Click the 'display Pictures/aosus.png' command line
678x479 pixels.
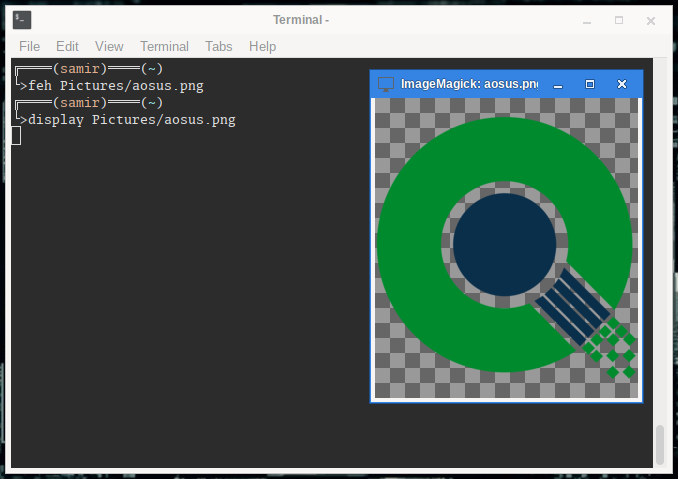(x=132, y=120)
